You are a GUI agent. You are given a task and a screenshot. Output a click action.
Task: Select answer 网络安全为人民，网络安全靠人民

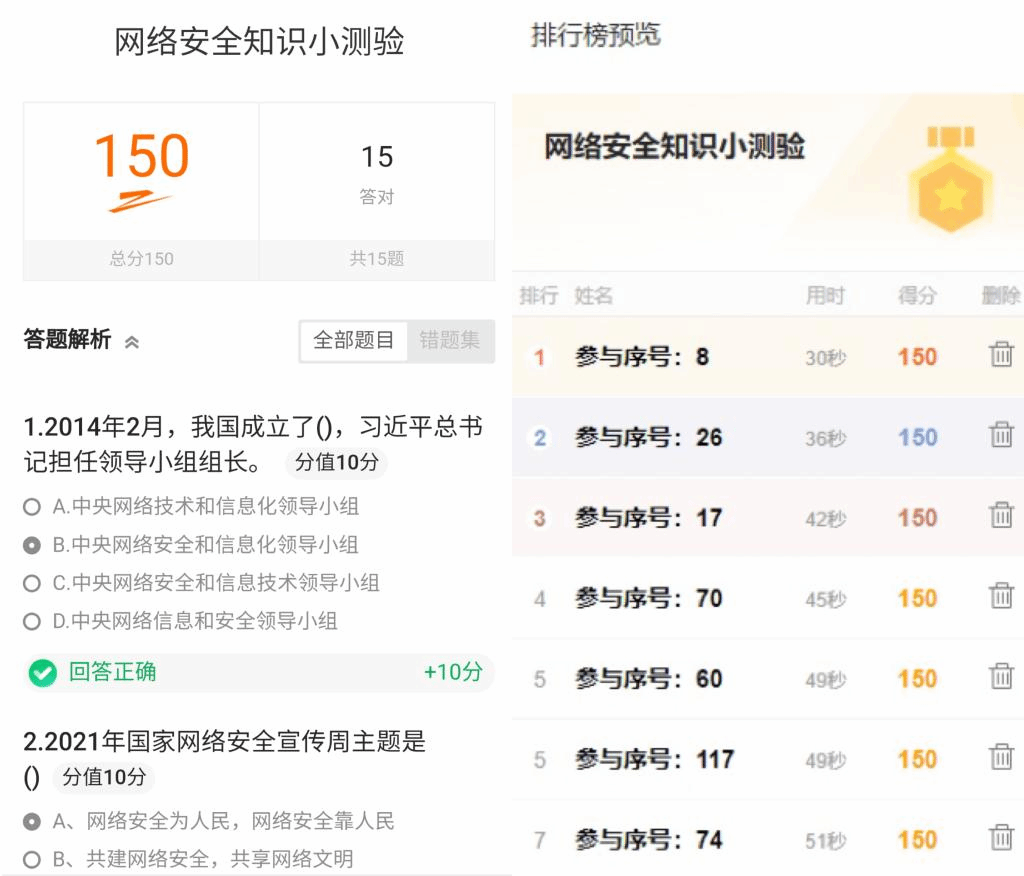[x=32, y=822]
